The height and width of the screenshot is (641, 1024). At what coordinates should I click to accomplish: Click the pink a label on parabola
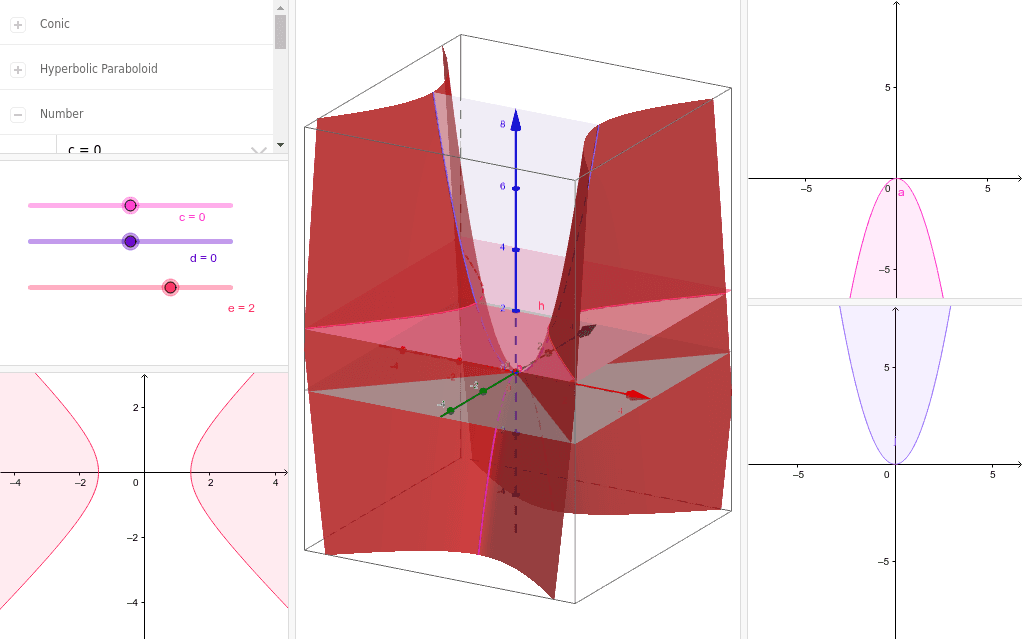pos(901,193)
